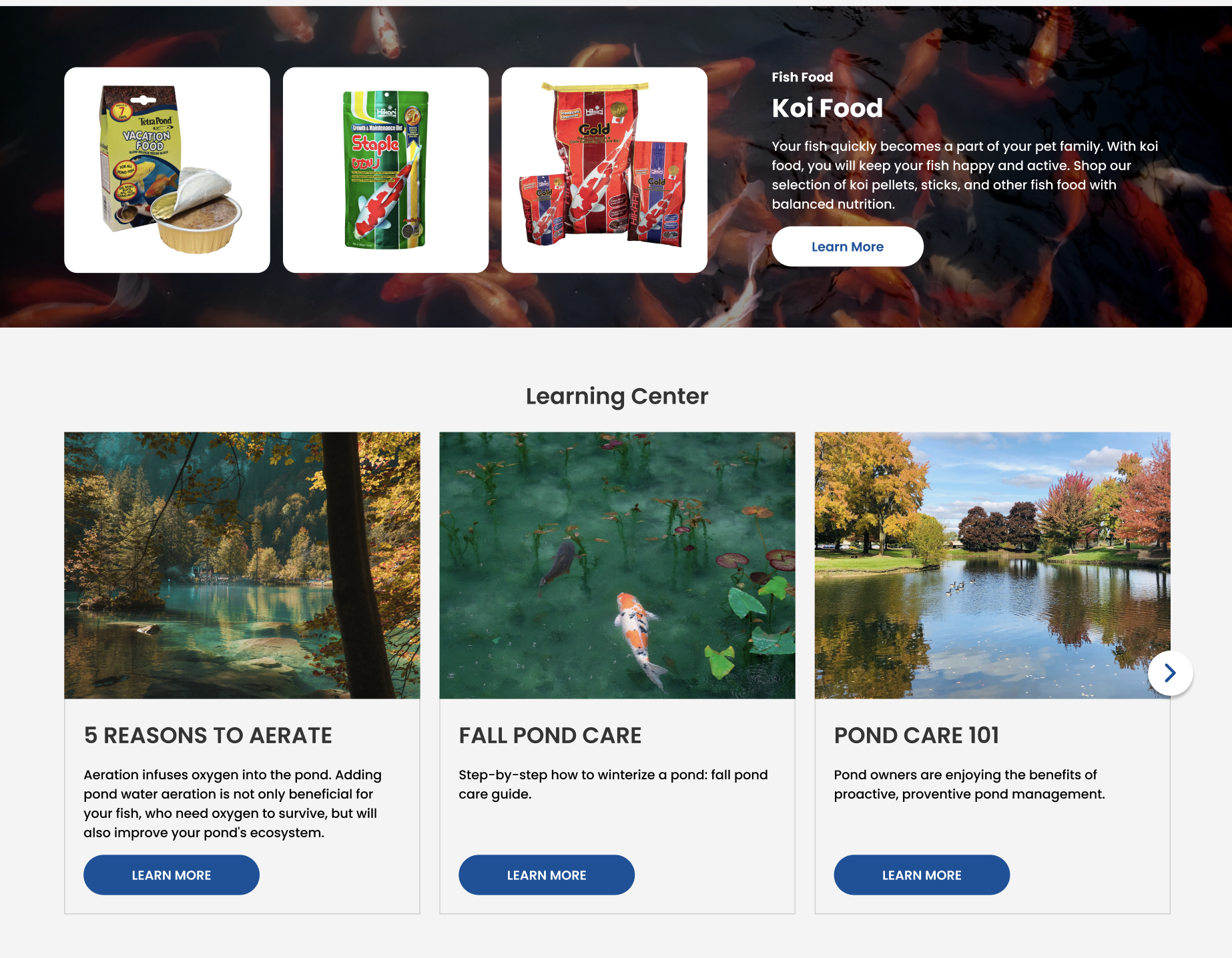Click the proactive pond management description text
Viewport: 1232px width, 958px height.
click(x=969, y=784)
